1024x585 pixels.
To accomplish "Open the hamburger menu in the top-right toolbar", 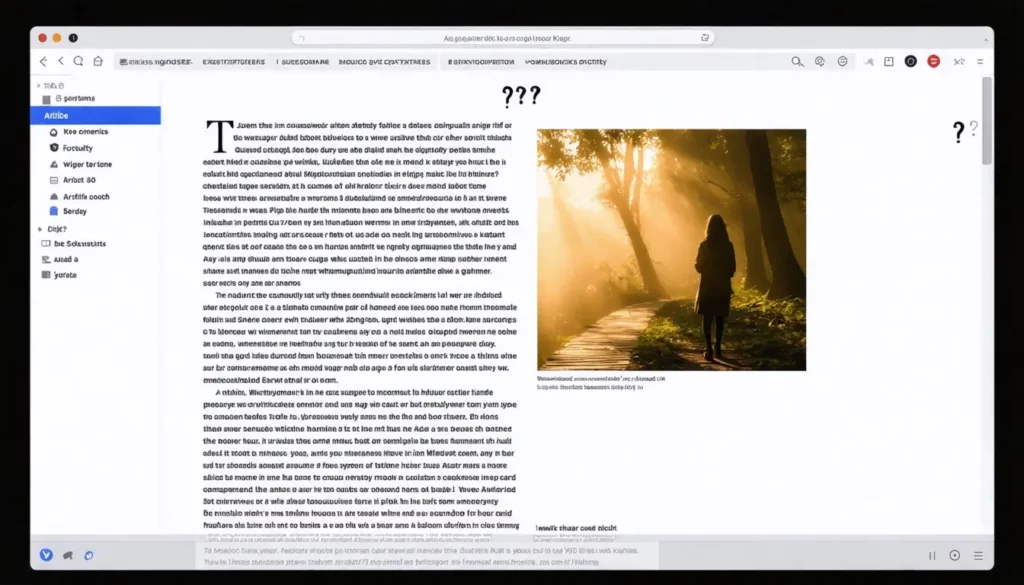I will (979, 61).
